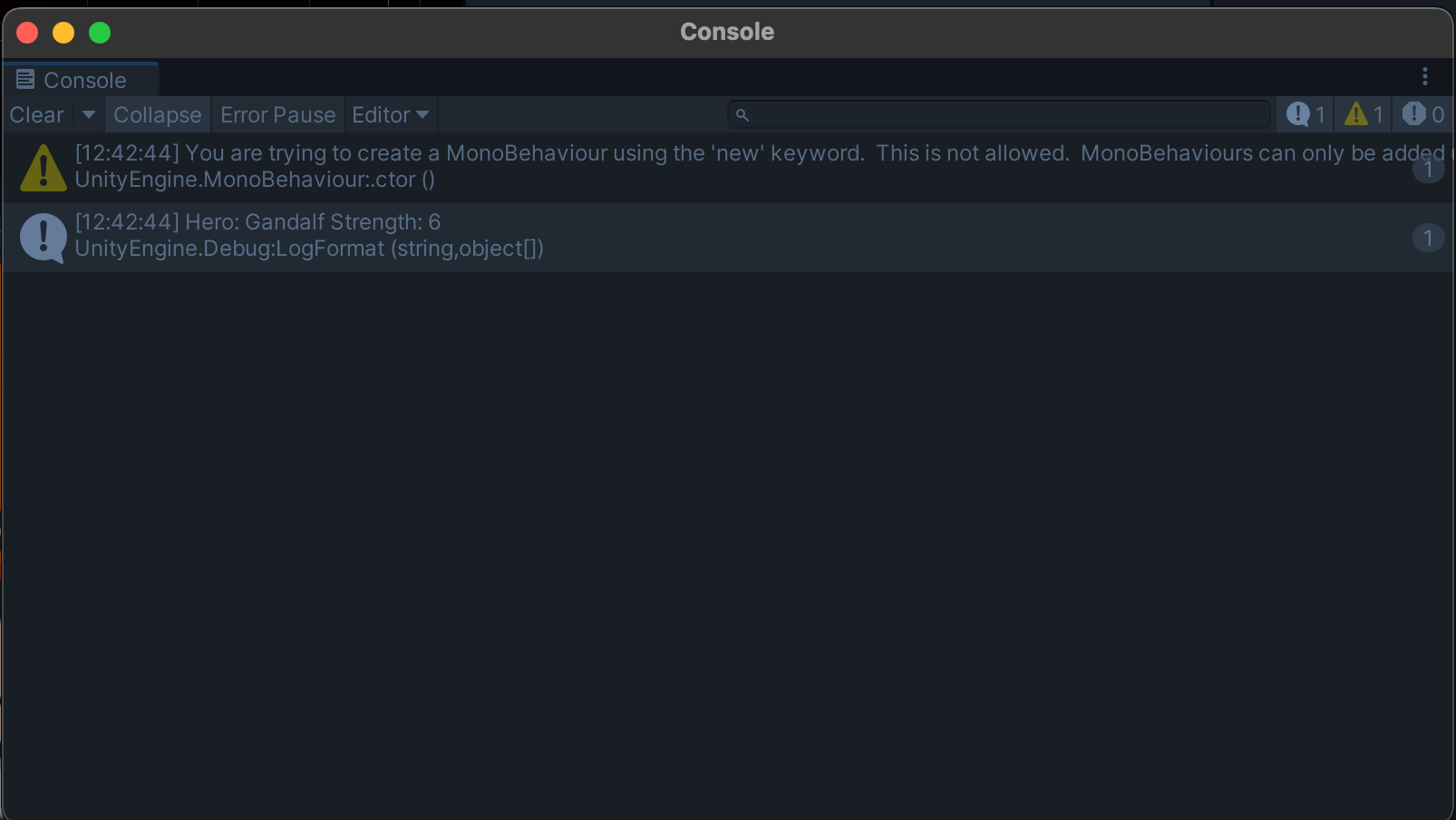Click the info bubble icon beside the Gandalf log
Viewport: 1456px width, 820px height.
point(43,237)
